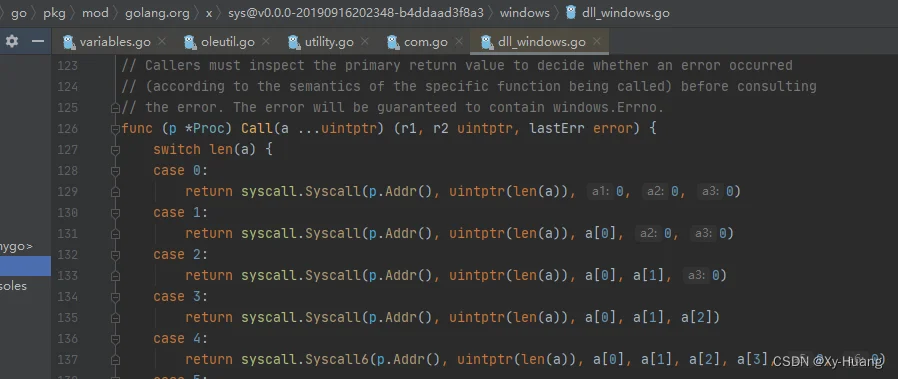This screenshot has height=379, width=898.
Task: Click the gopher icon on oleutil.go tab
Action: (x=191, y=42)
